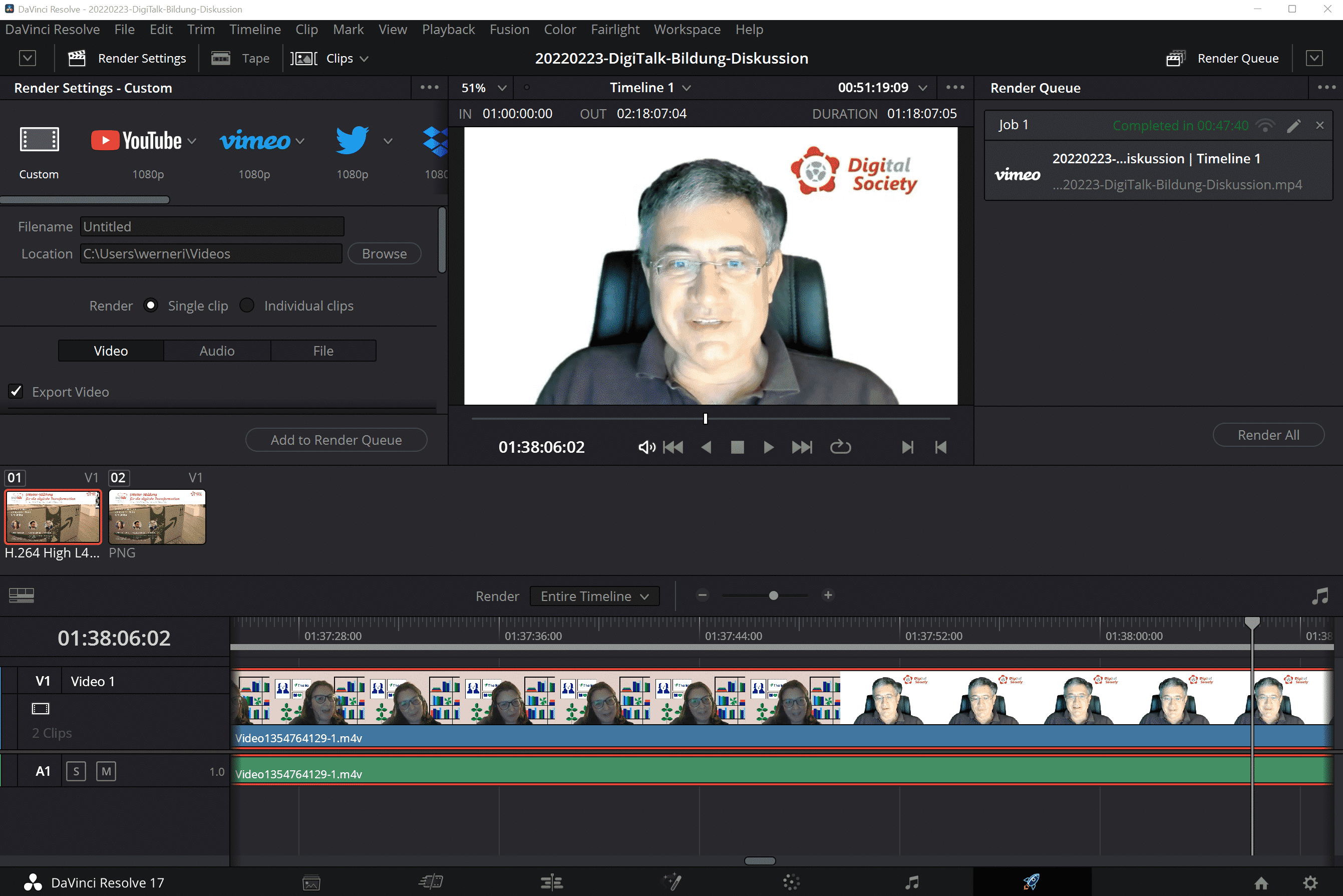Screen dimensions: 1343x896
Task: Switch to Video settings tab
Action: point(111,351)
